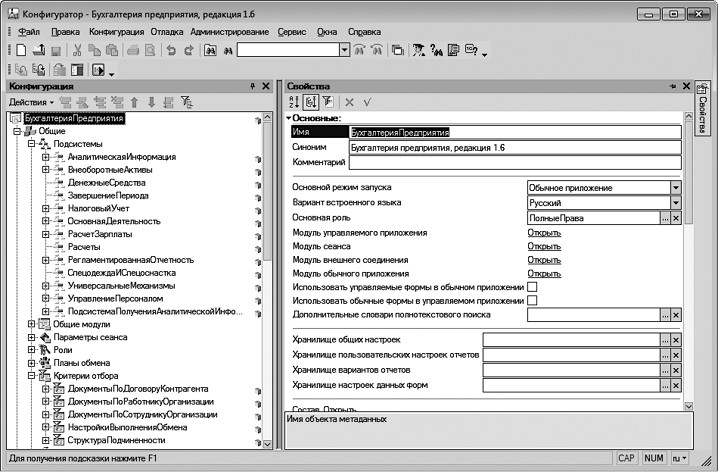Screen dimensions: 718x472
Task: Click the Синоним text field
Action: 514,147
